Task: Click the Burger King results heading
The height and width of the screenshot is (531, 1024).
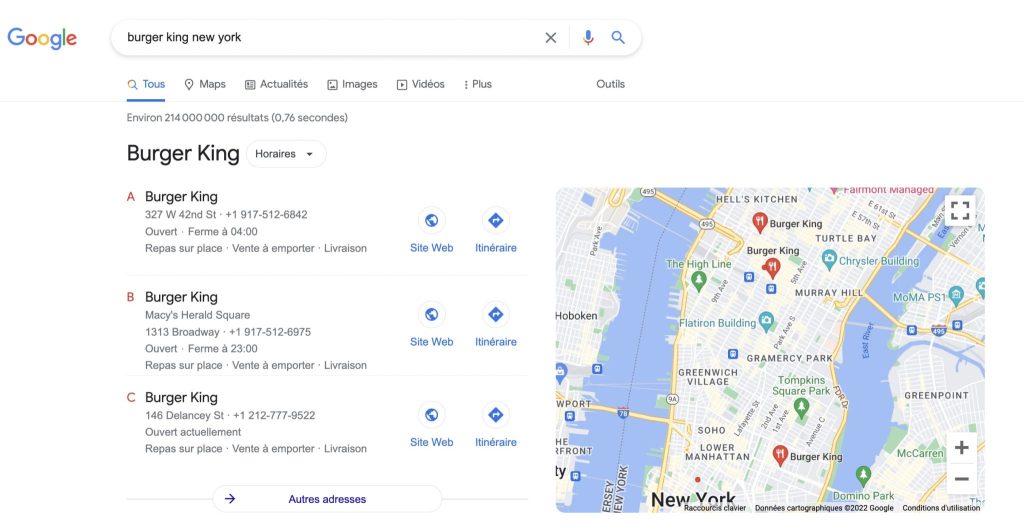Action: (x=183, y=153)
